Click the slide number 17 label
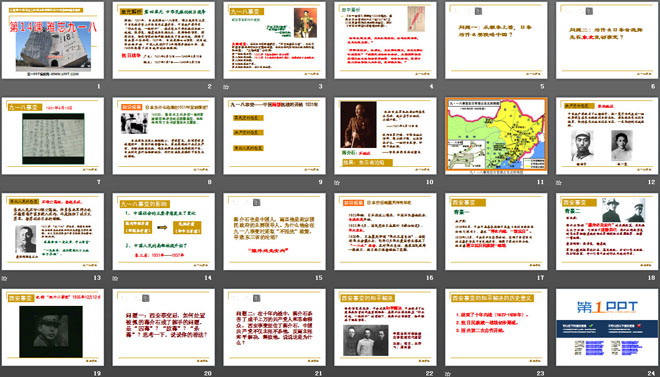The width and height of the screenshot is (660, 377). point(541,278)
